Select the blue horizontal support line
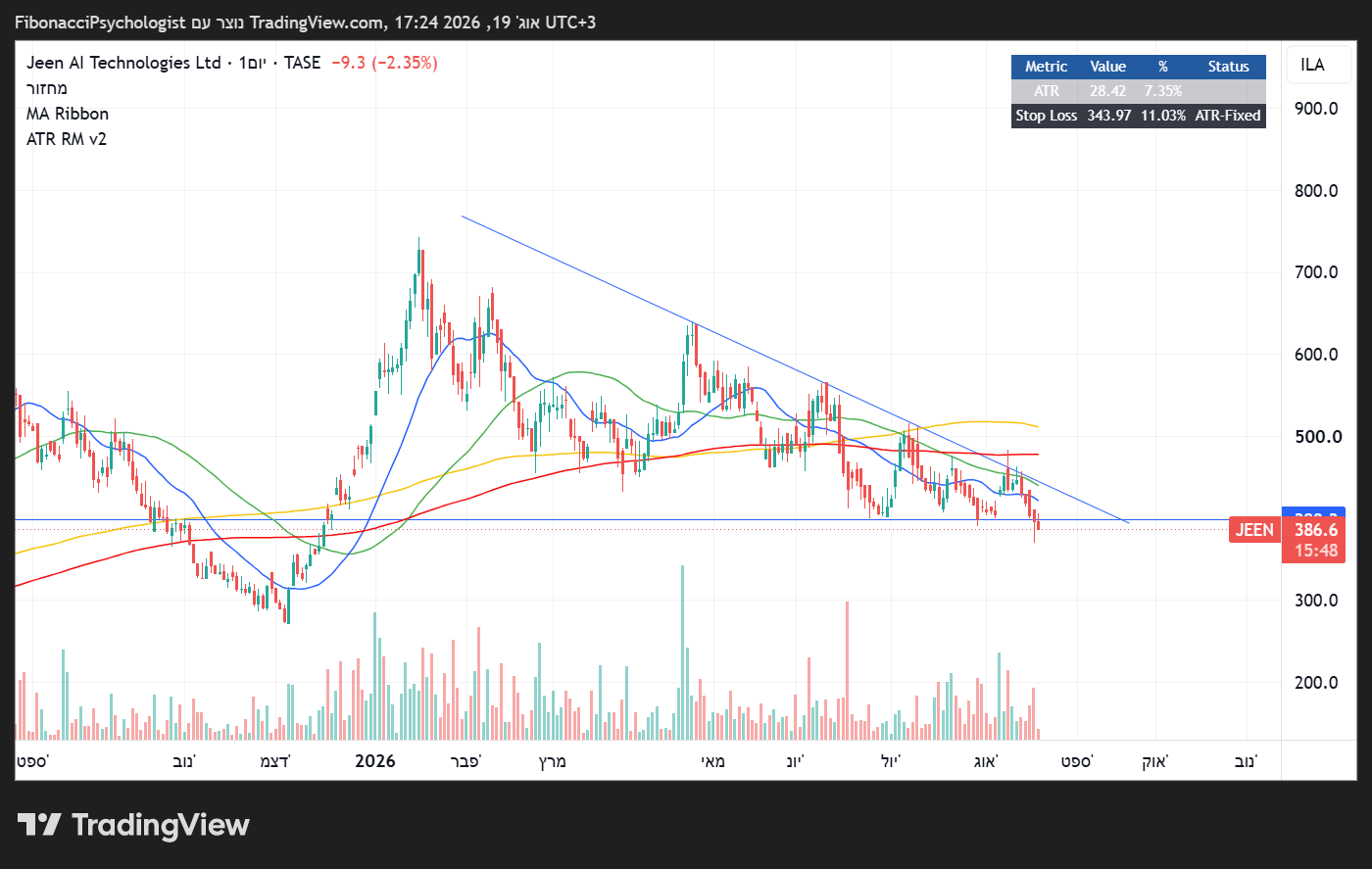Screen dimensions: 1372x869 (647, 519)
